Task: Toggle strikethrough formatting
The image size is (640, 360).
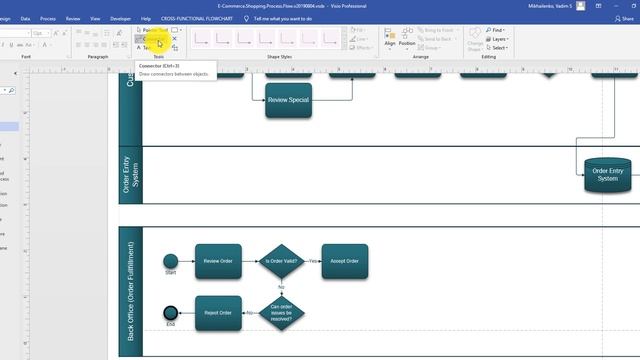Action: click(20, 45)
